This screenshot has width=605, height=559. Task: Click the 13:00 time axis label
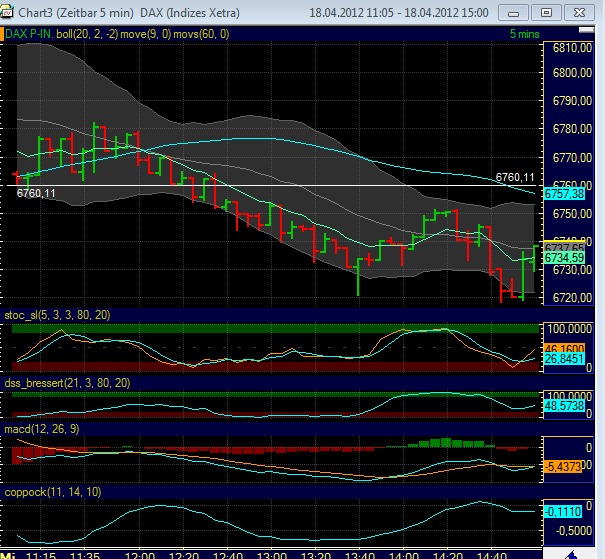click(272, 556)
